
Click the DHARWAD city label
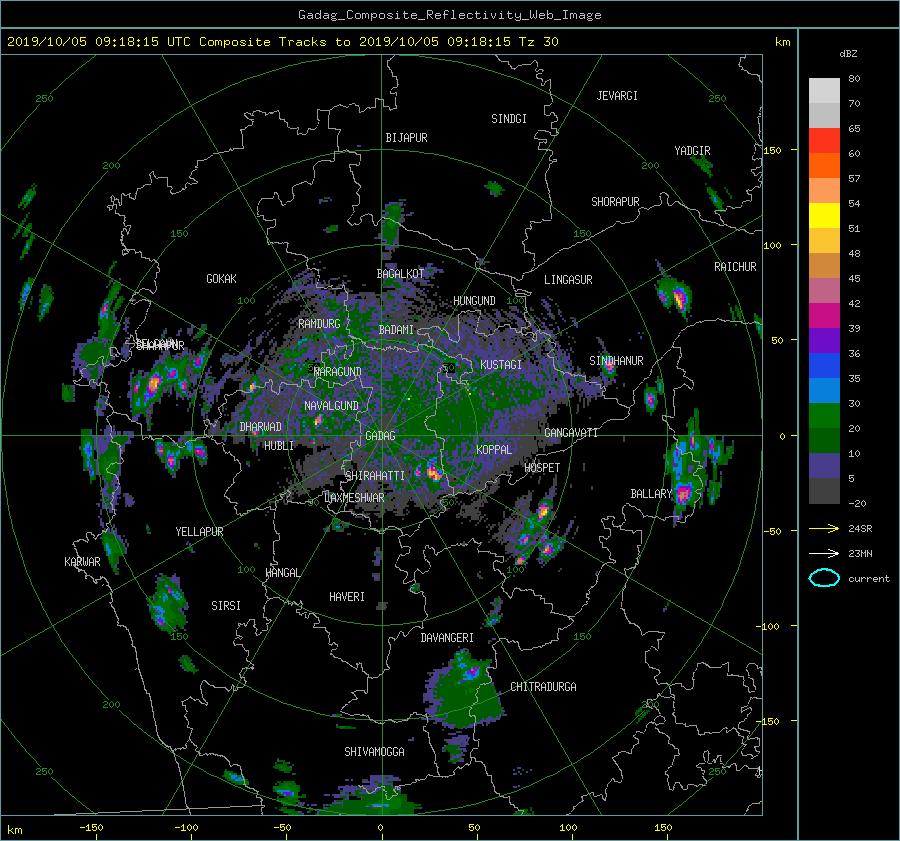point(260,427)
